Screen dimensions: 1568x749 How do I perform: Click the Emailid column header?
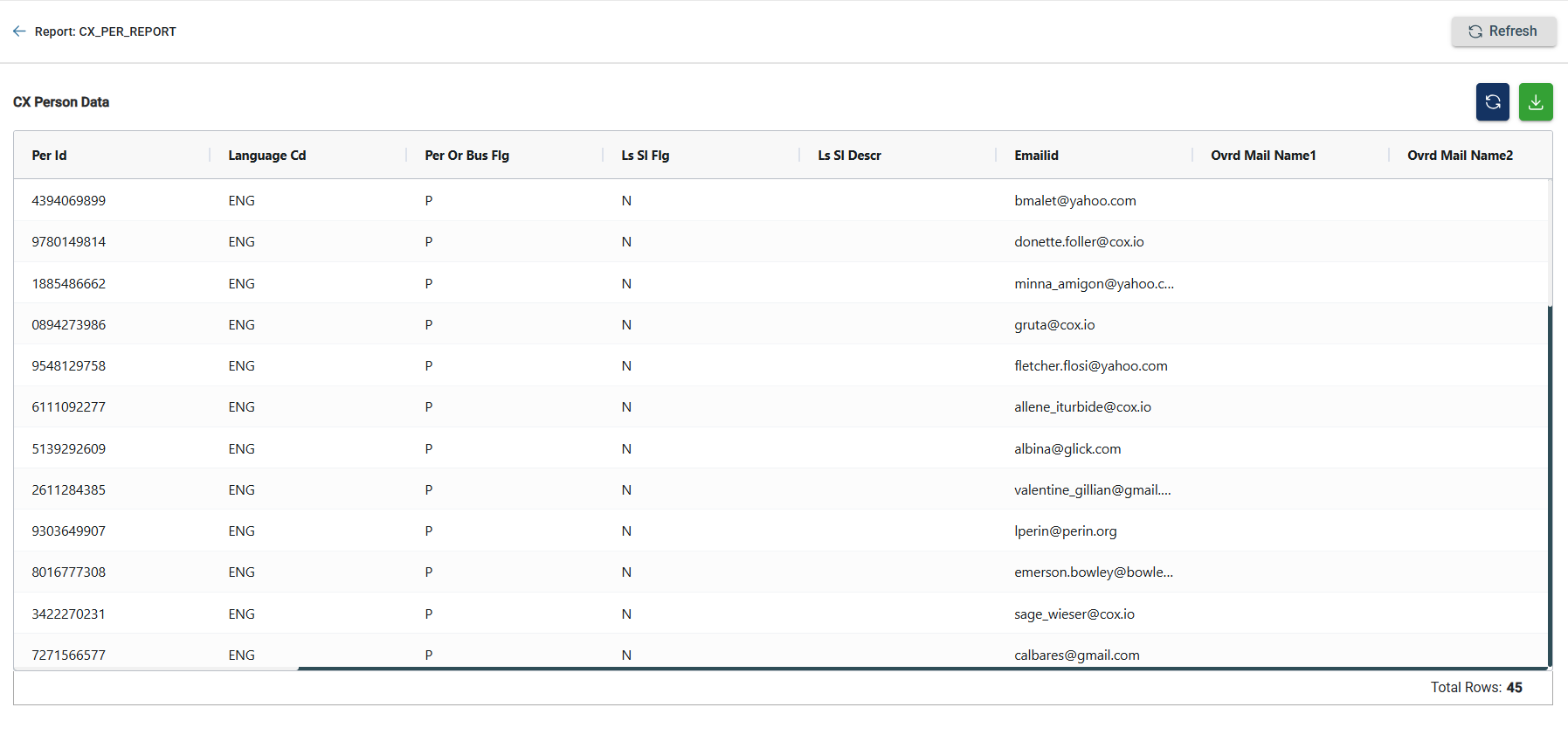point(1036,156)
